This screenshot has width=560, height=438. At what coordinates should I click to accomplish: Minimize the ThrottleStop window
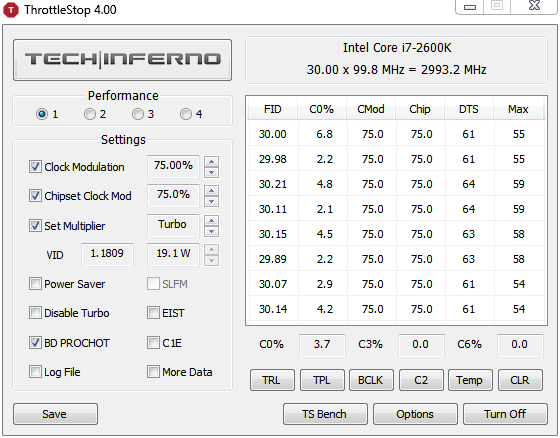point(470,6)
